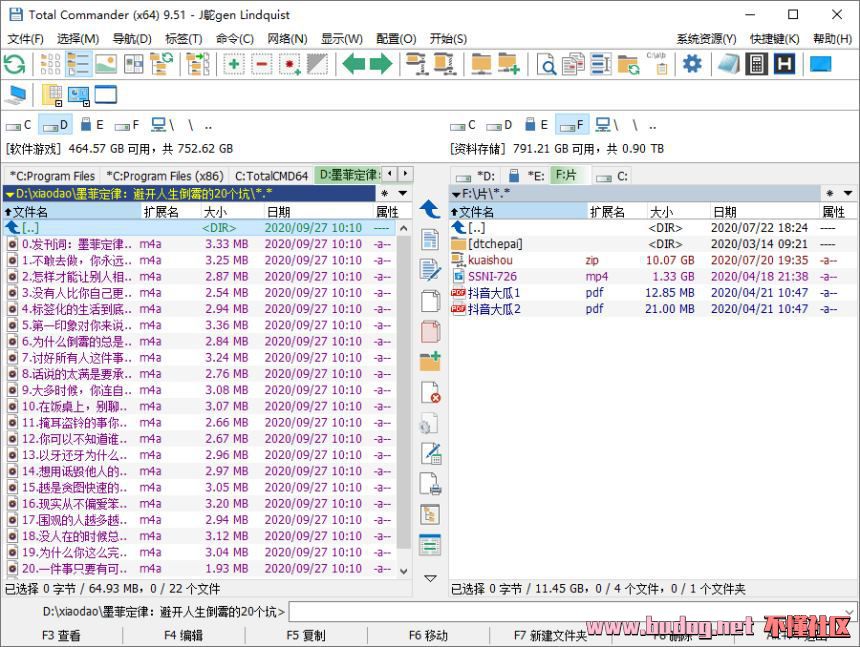
Task: Select the SSNI-726 mp4 file
Action: tap(653, 276)
